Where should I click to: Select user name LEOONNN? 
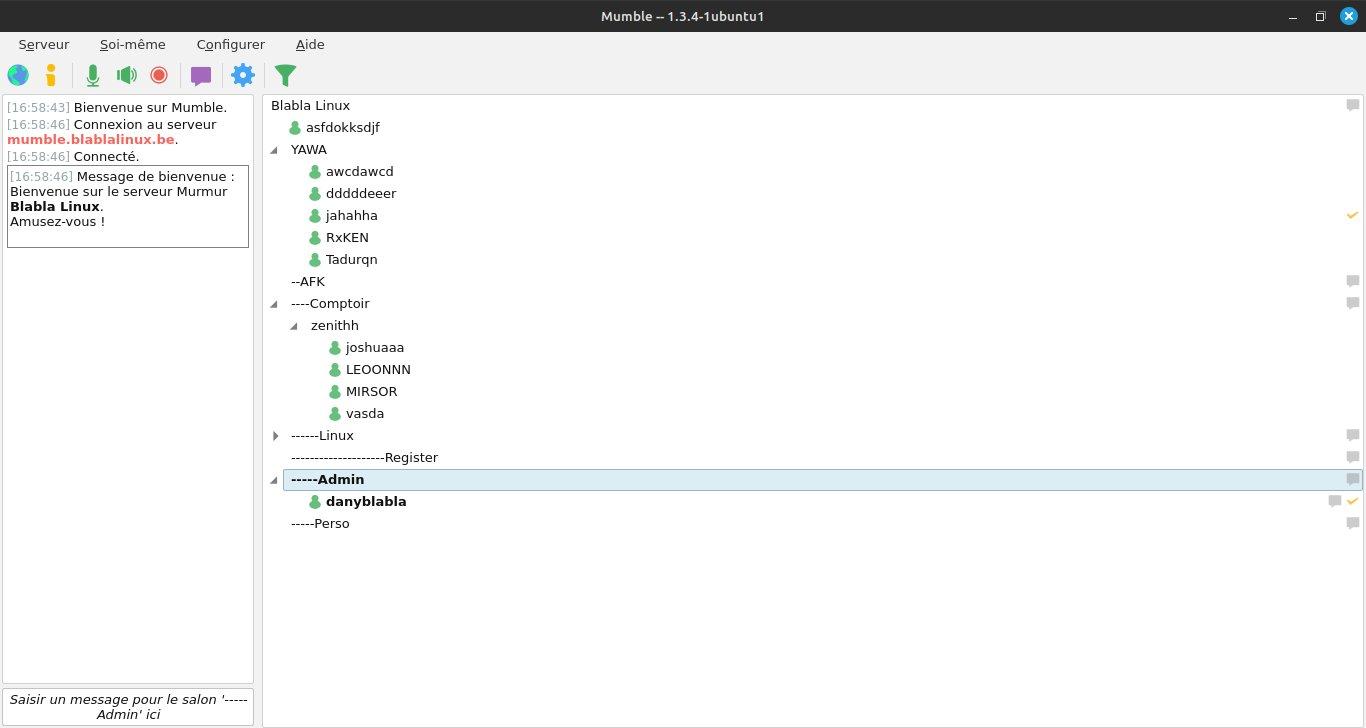(378, 370)
